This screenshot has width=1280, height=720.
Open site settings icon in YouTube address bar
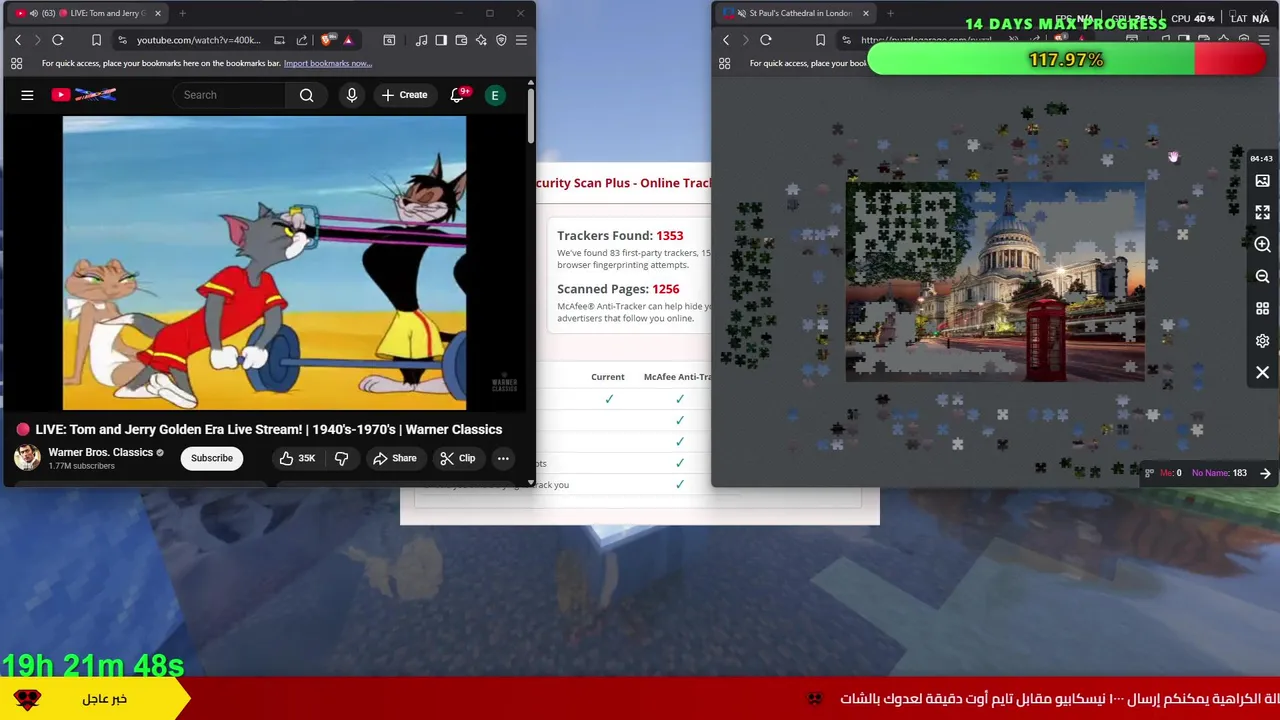click(x=122, y=40)
